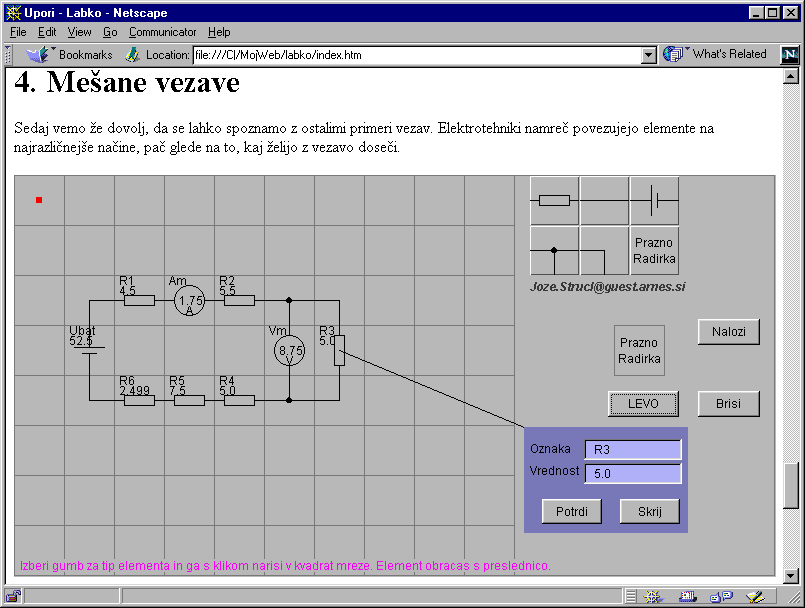
Task: Toggle the LEVO direction button
Action: pyautogui.click(x=643, y=403)
